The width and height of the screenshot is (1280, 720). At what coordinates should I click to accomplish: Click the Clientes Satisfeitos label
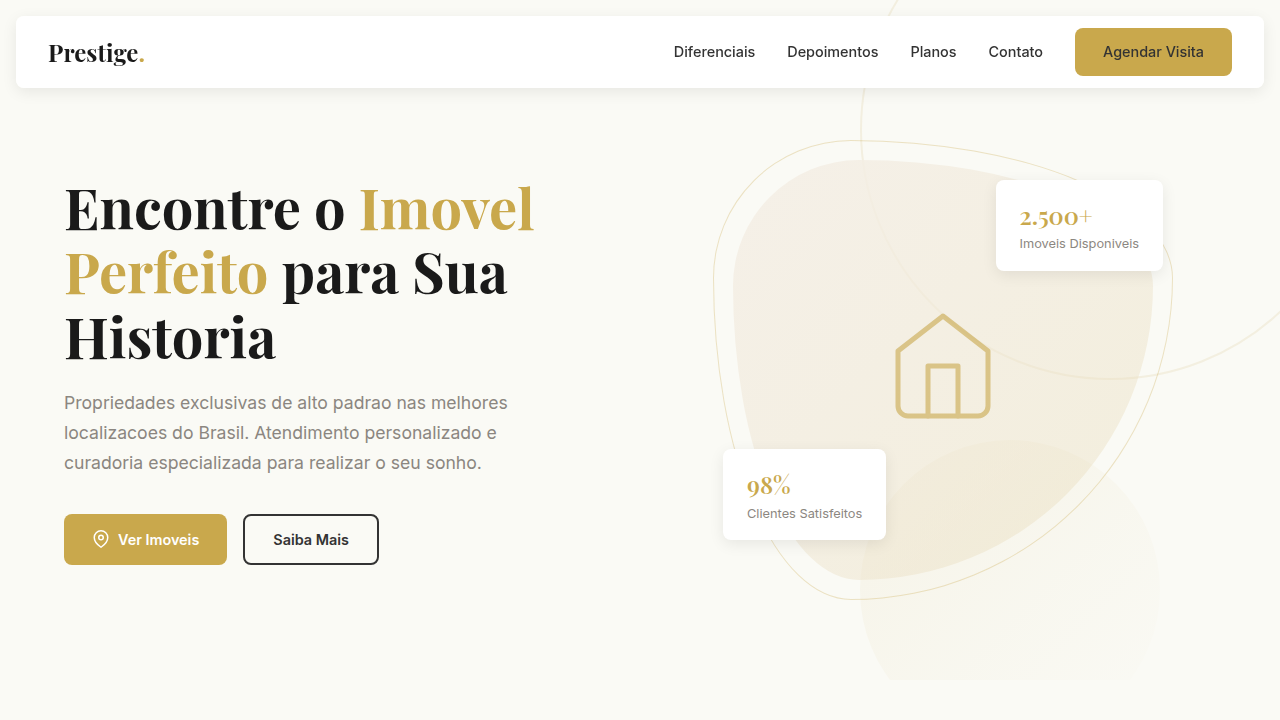[804, 513]
